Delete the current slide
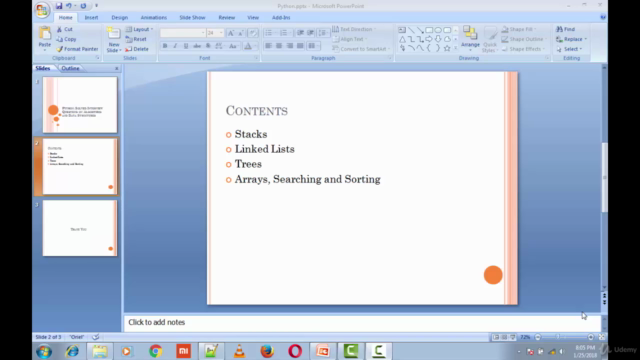 pyautogui.click(x=137, y=49)
